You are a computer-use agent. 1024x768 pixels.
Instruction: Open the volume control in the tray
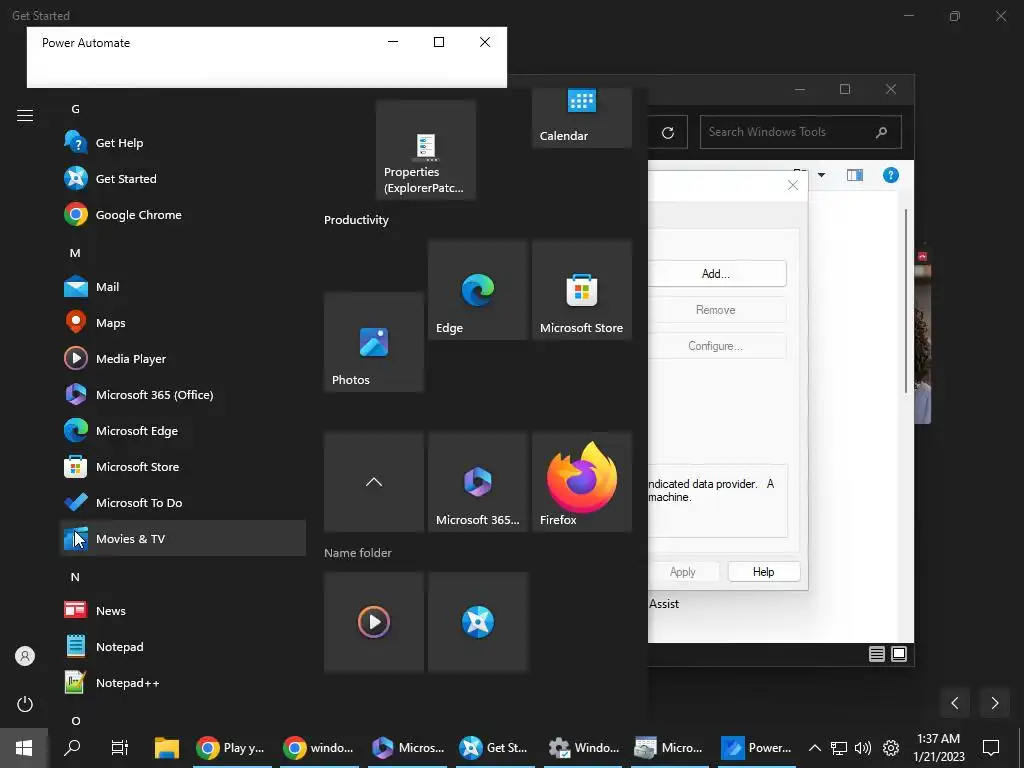pos(863,748)
